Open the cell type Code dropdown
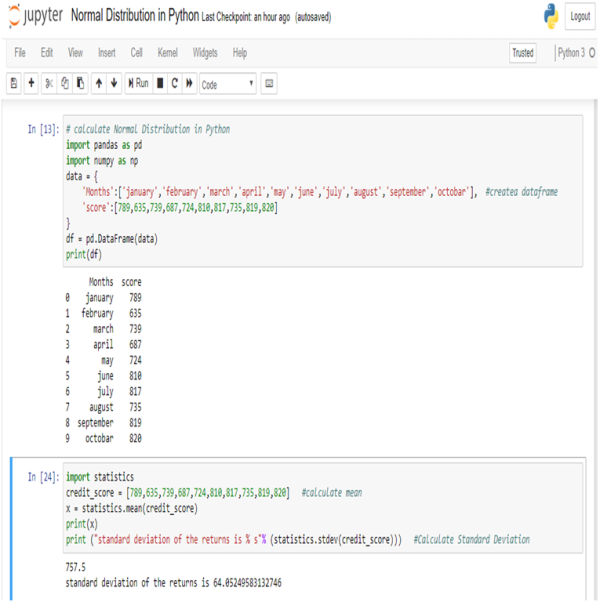 pyautogui.click(x=227, y=85)
